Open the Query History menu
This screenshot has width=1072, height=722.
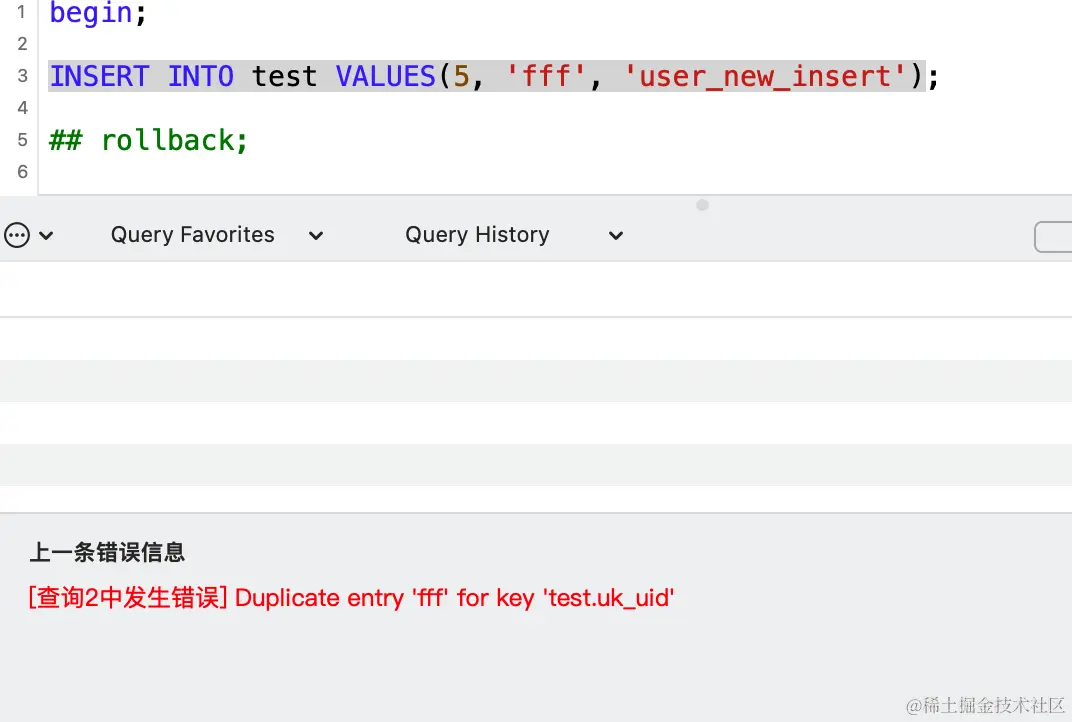(477, 235)
